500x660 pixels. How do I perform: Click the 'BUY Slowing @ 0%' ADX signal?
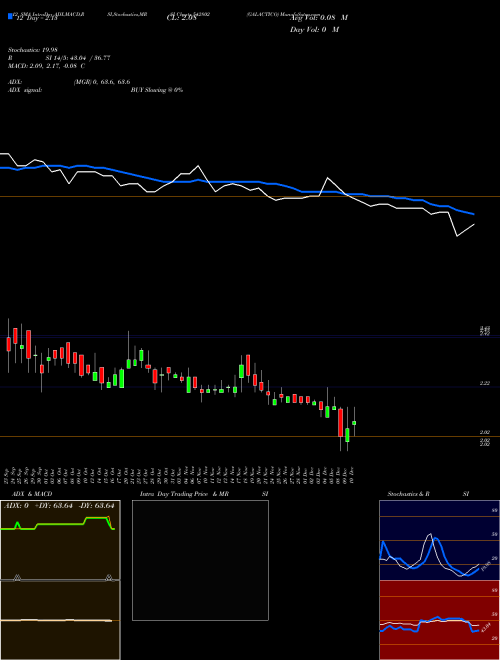pos(157,90)
